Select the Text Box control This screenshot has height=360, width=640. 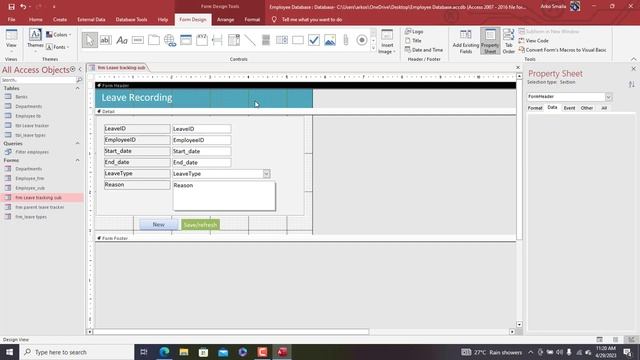click(x=105, y=40)
